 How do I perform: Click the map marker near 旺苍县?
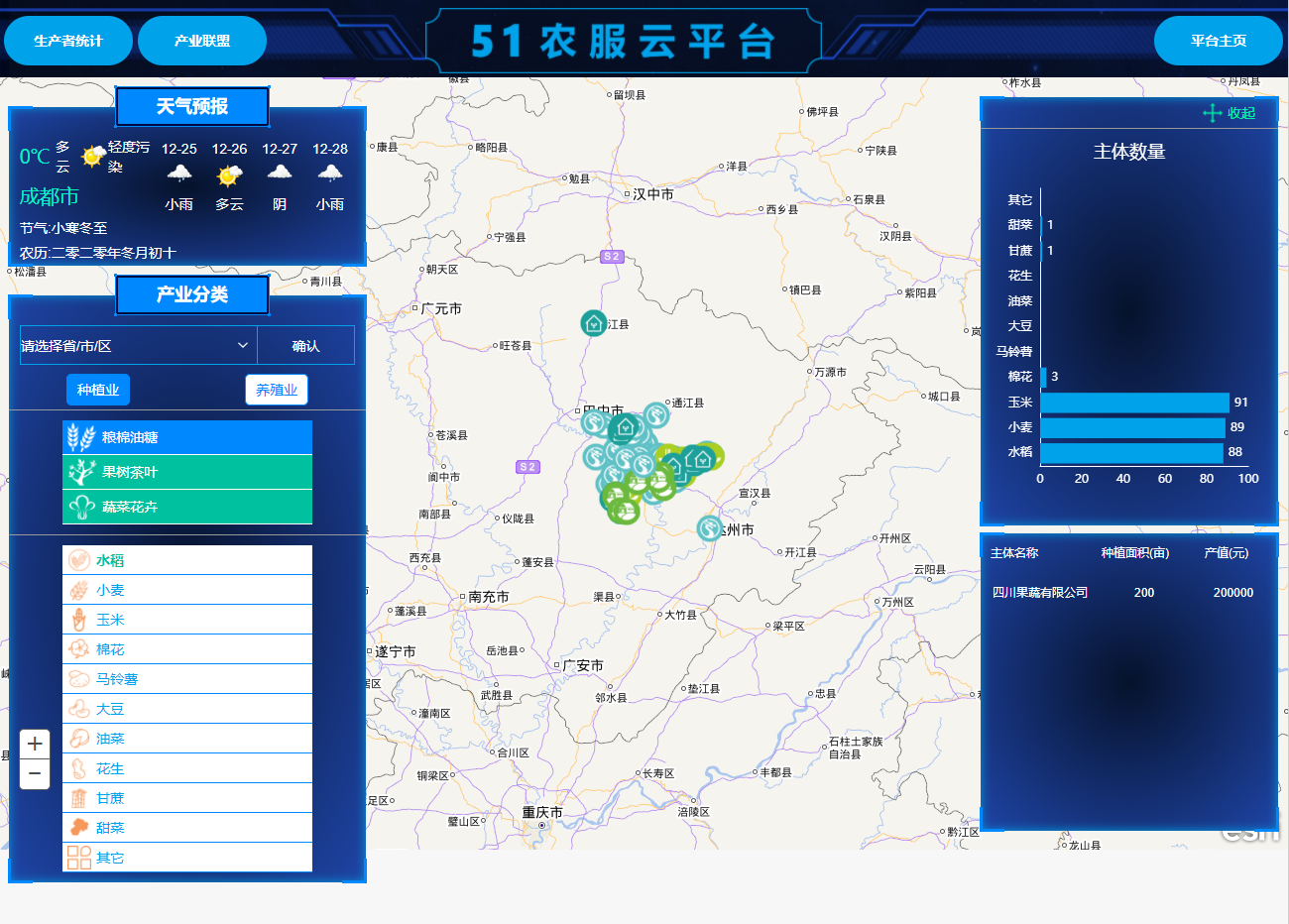[x=593, y=323]
